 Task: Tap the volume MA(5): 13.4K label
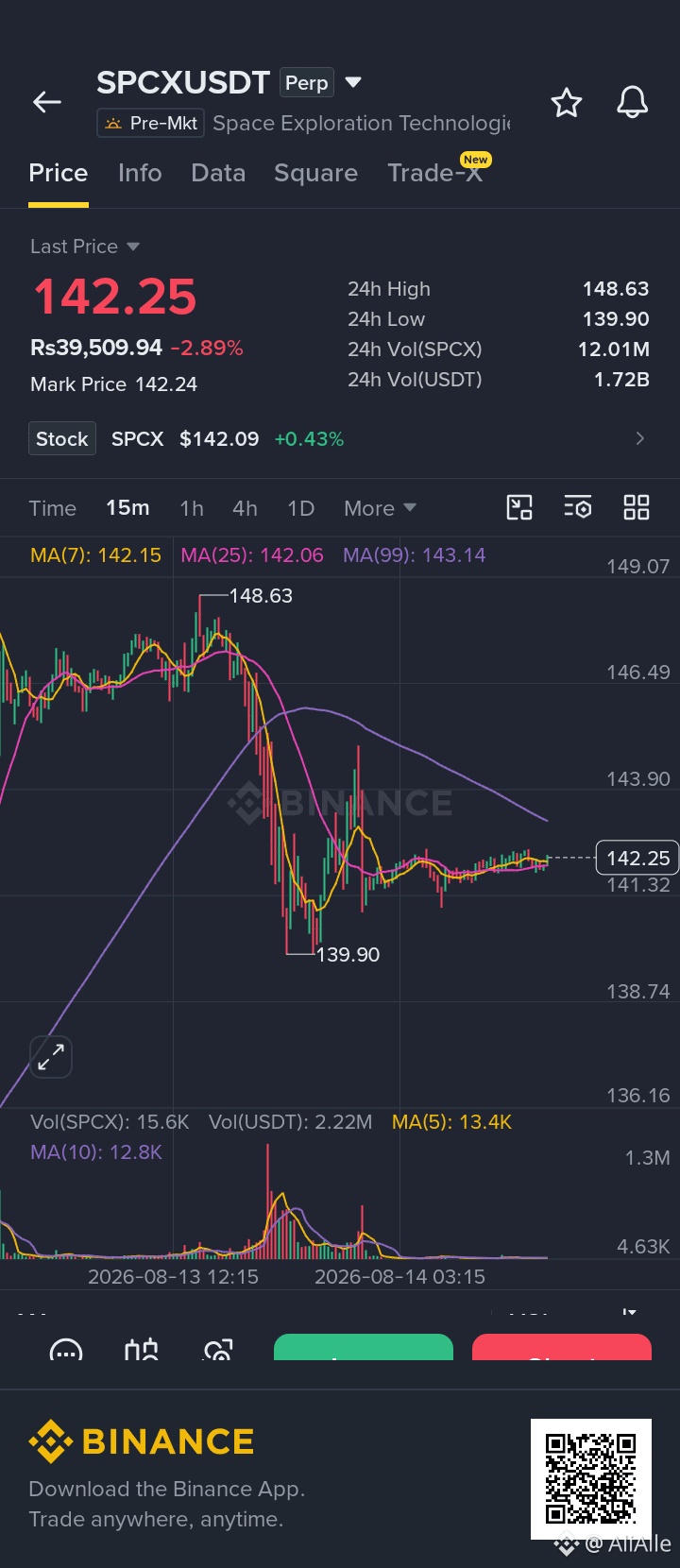[451, 1122]
